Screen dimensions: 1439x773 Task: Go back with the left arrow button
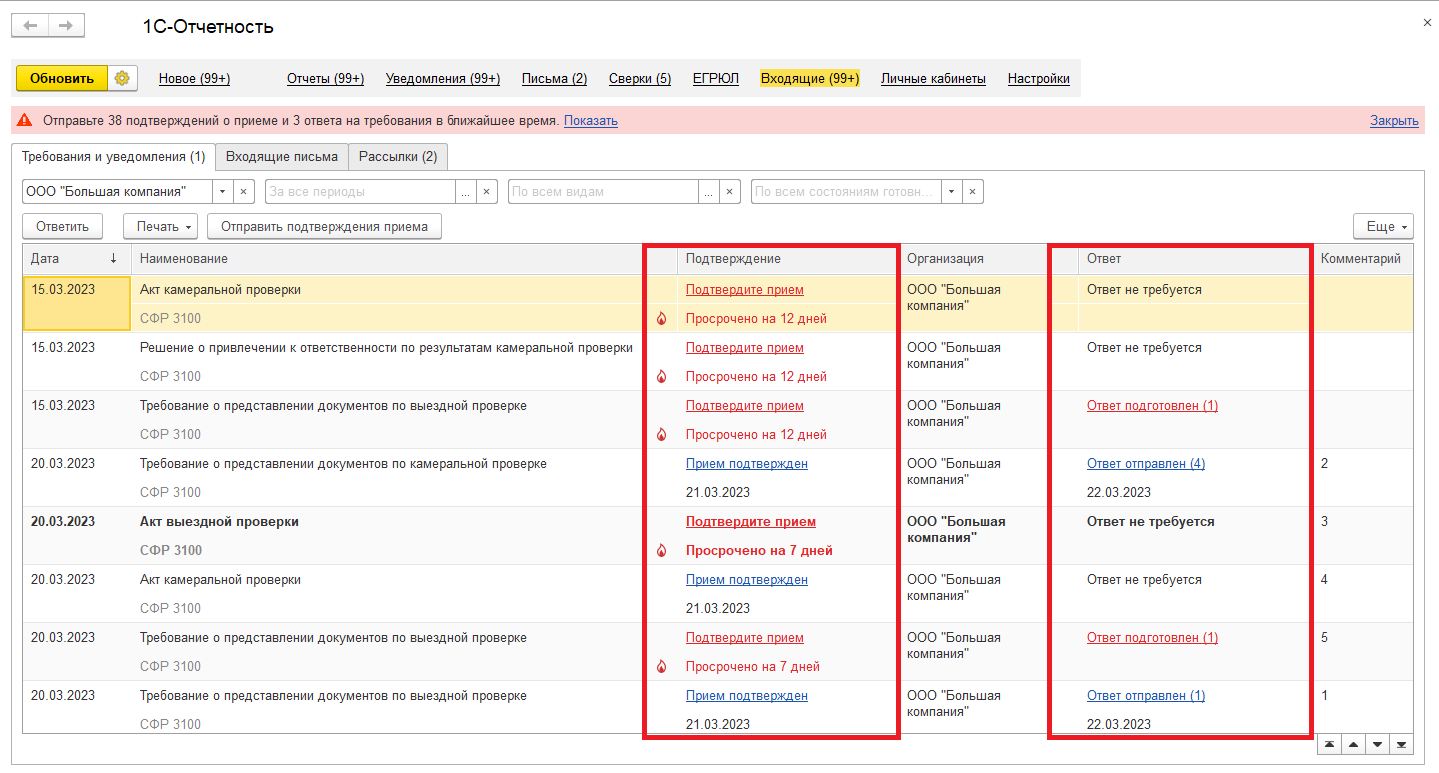[x=30, y=26]
